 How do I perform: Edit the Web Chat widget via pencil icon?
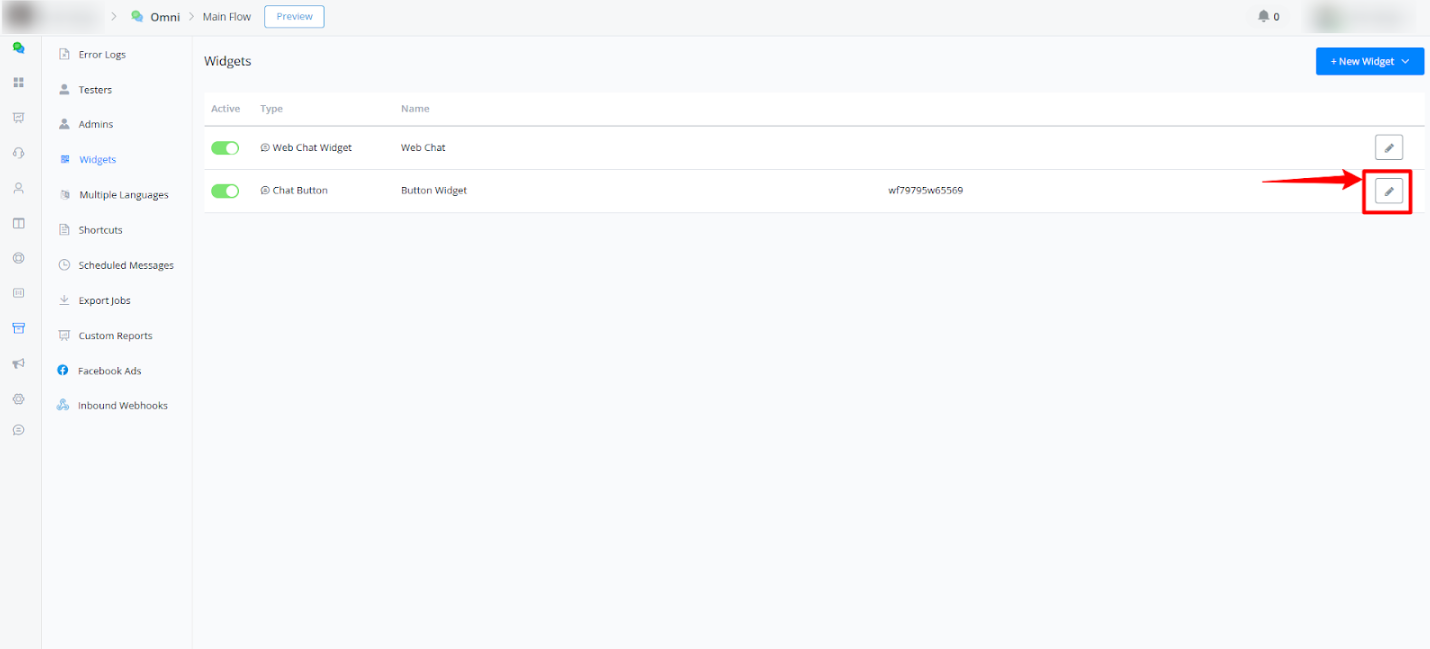point(1388,148)
